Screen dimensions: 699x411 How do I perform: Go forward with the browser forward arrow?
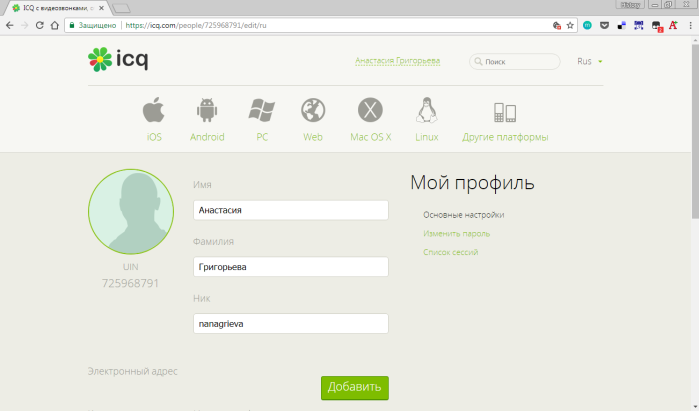25,25
